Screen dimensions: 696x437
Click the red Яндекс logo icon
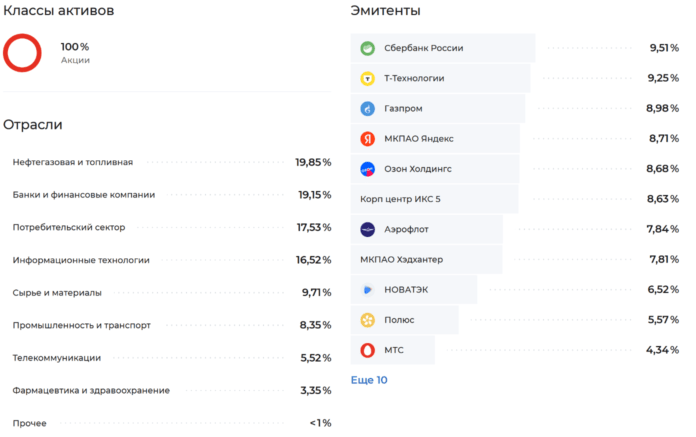368,138
